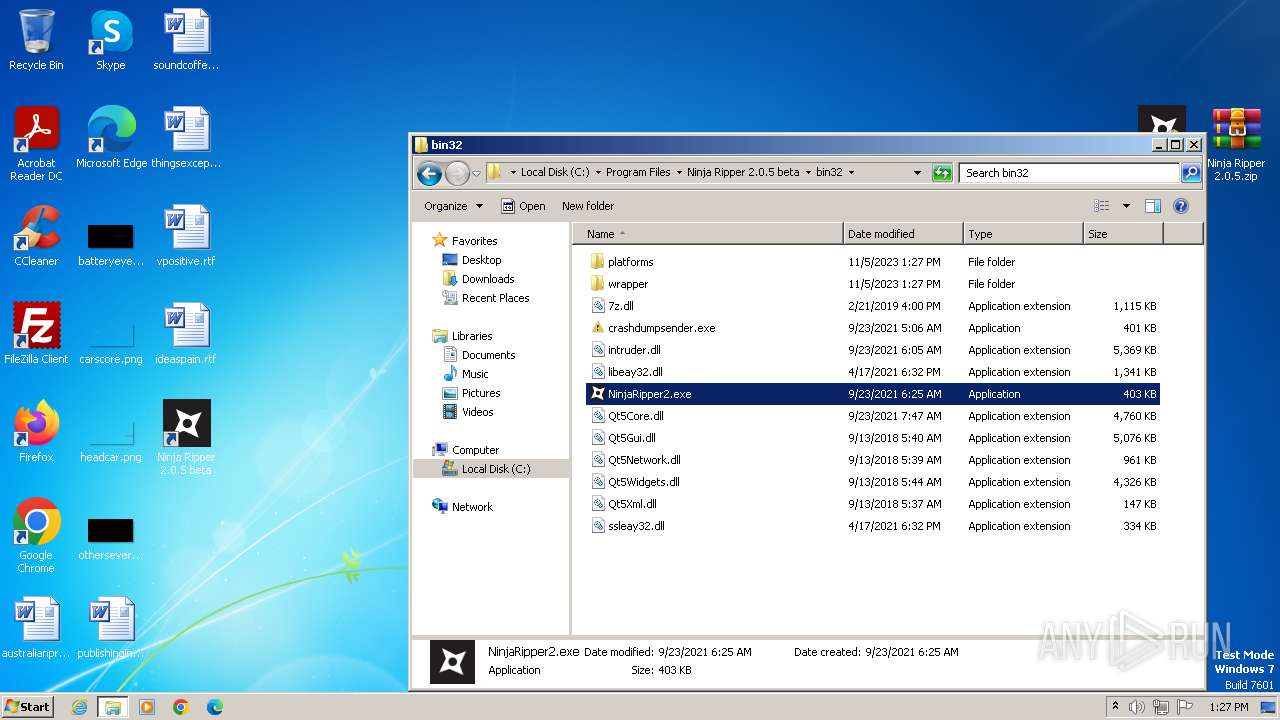Viewport: 1280px width, 720px height.
Task: Click the Change your view icon
Action: coord(1101,206)
